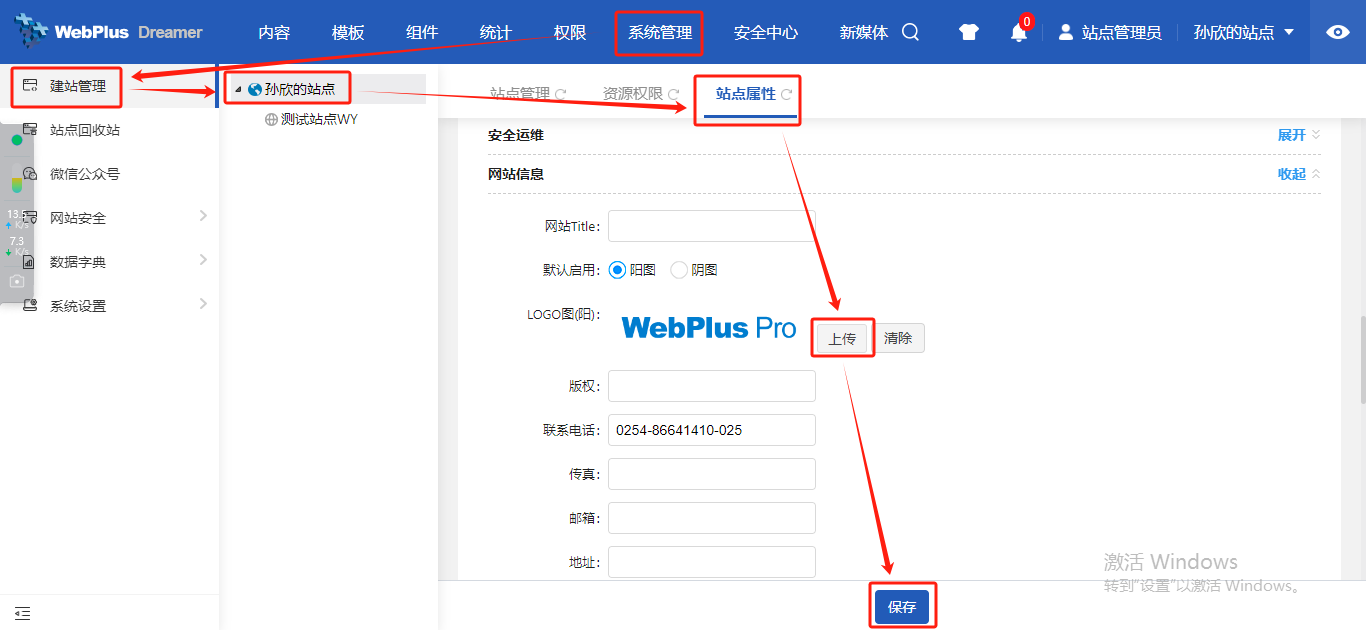Click the 地址 input field
The image size is (1366, 630).
tap(712, 562)
